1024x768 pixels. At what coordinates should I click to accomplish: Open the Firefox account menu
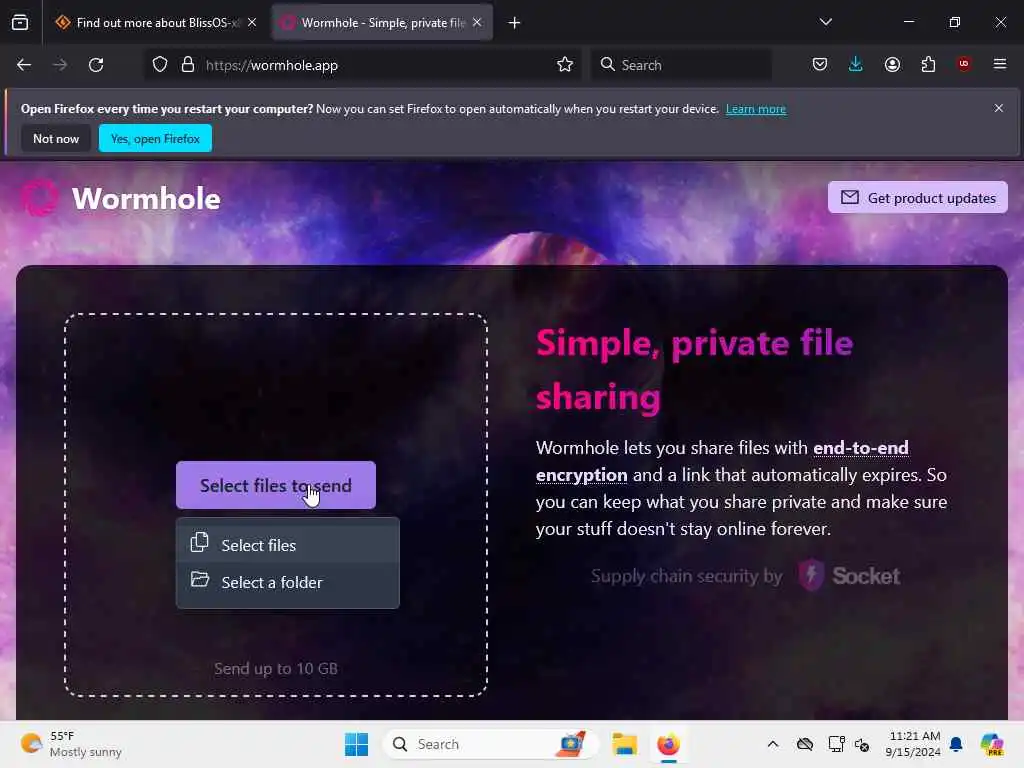pos(892,64)
